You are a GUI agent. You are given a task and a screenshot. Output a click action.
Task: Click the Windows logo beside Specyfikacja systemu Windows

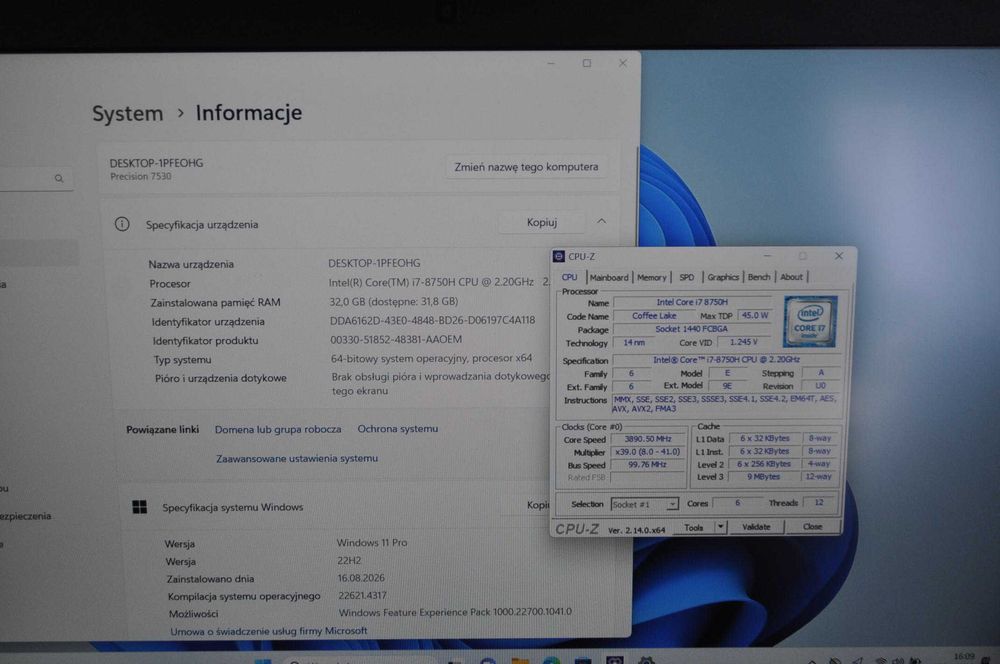(140, 507)
